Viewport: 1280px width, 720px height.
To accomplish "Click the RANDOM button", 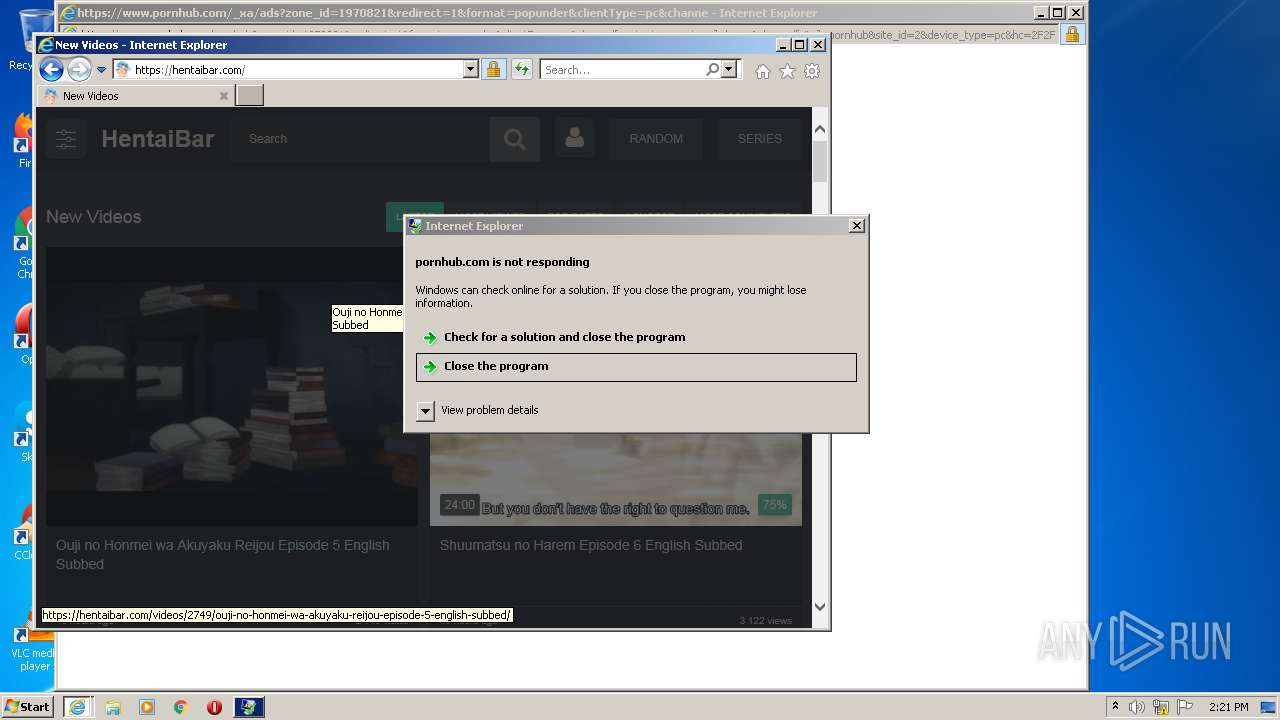I will tap(656, 139).
